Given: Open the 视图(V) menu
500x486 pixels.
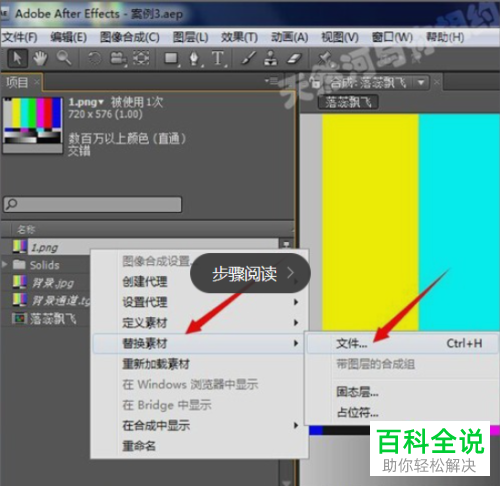Looking at the screenshot, I should click(x=340, y=37).
